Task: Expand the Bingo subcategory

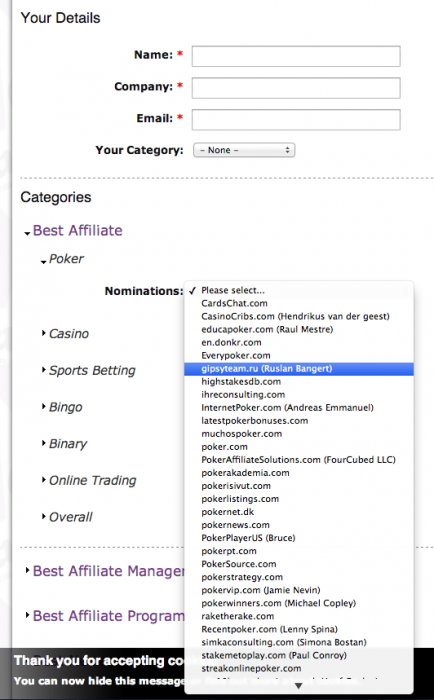Action: pos(62,407)
